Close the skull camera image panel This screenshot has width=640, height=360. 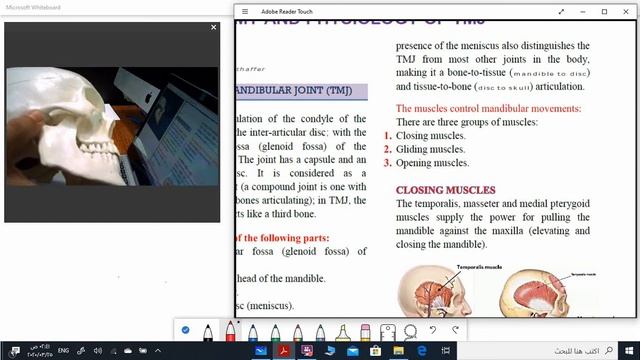pyautogui.click(x=213, y=27)
